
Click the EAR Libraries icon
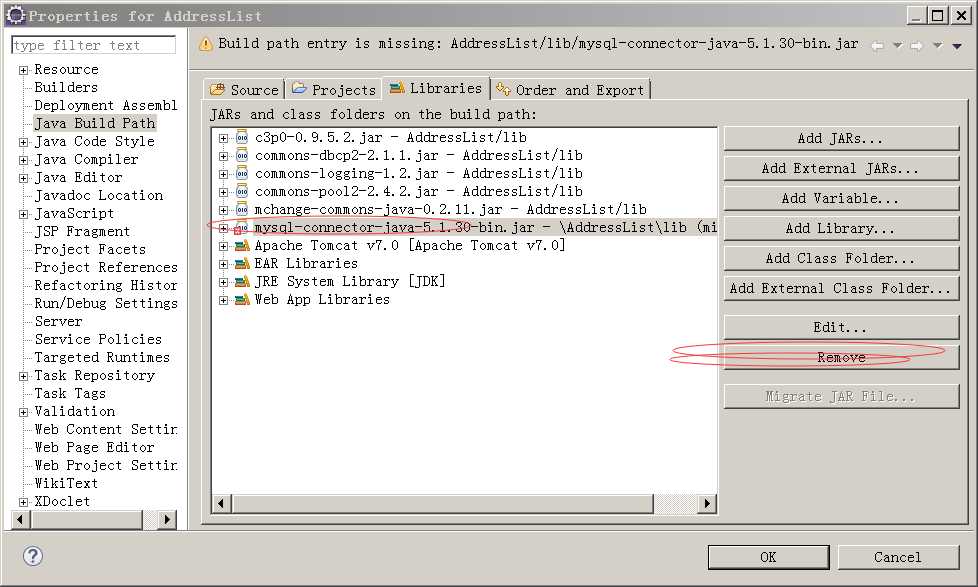[x=242, y=264]
